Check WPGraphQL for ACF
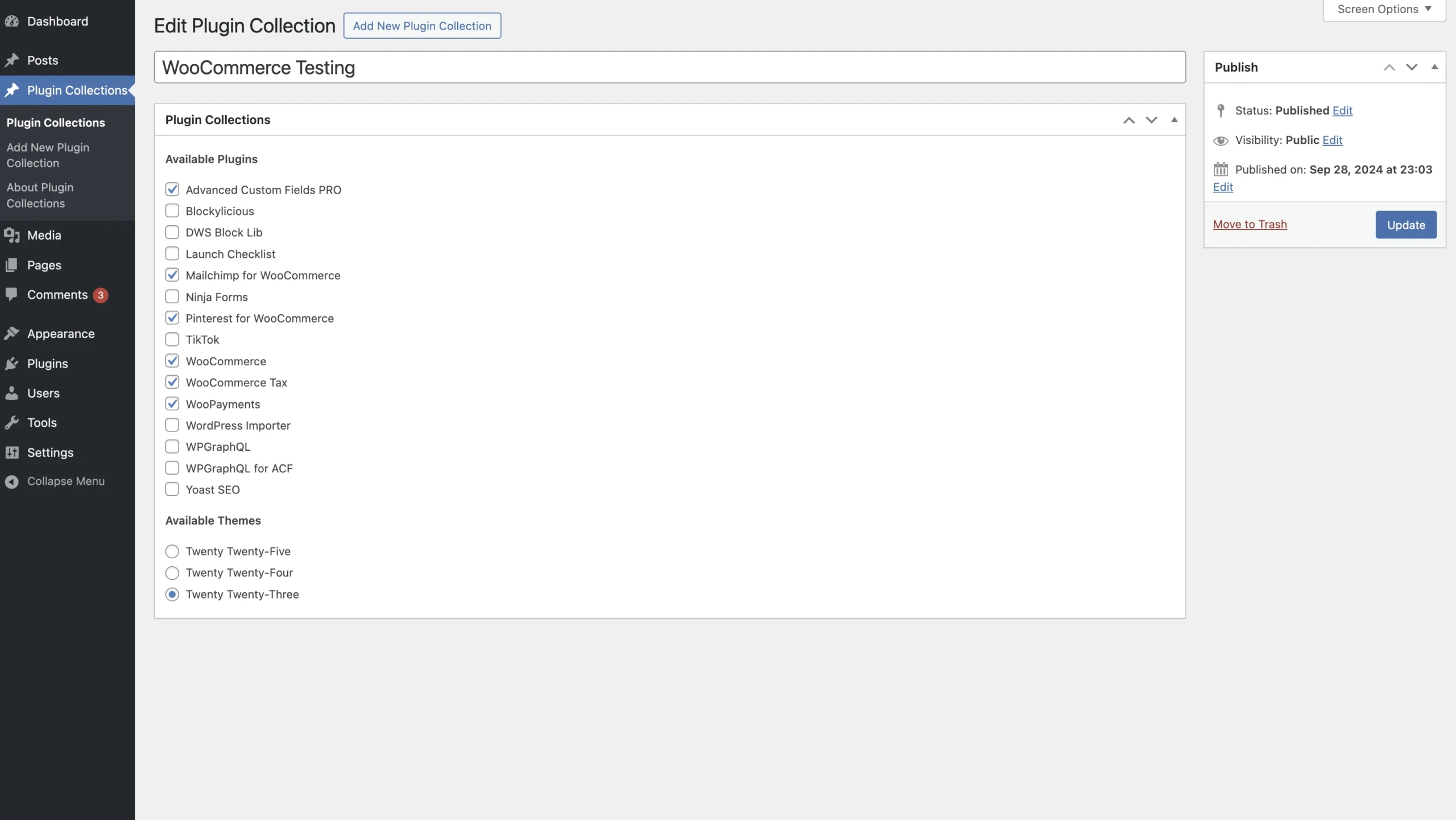This screenshot has height=820, width=1456. coord(172,468)
